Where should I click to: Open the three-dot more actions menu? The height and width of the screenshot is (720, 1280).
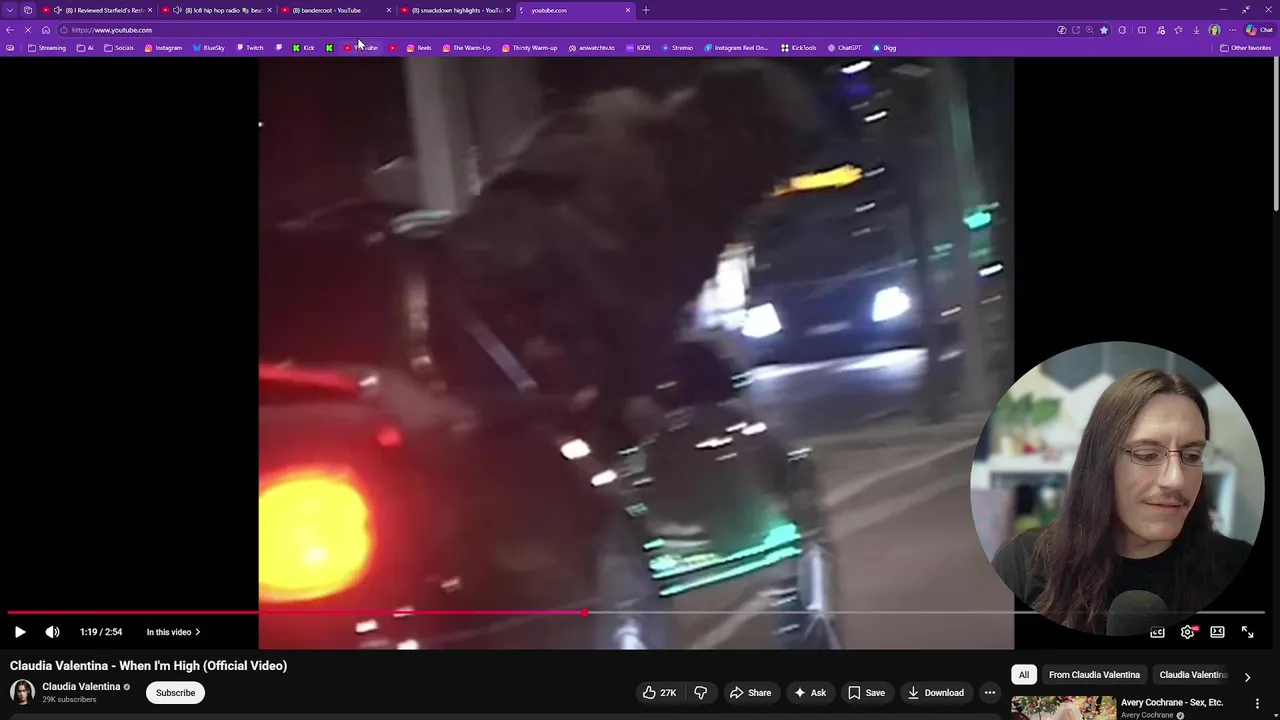click(990, 693)
